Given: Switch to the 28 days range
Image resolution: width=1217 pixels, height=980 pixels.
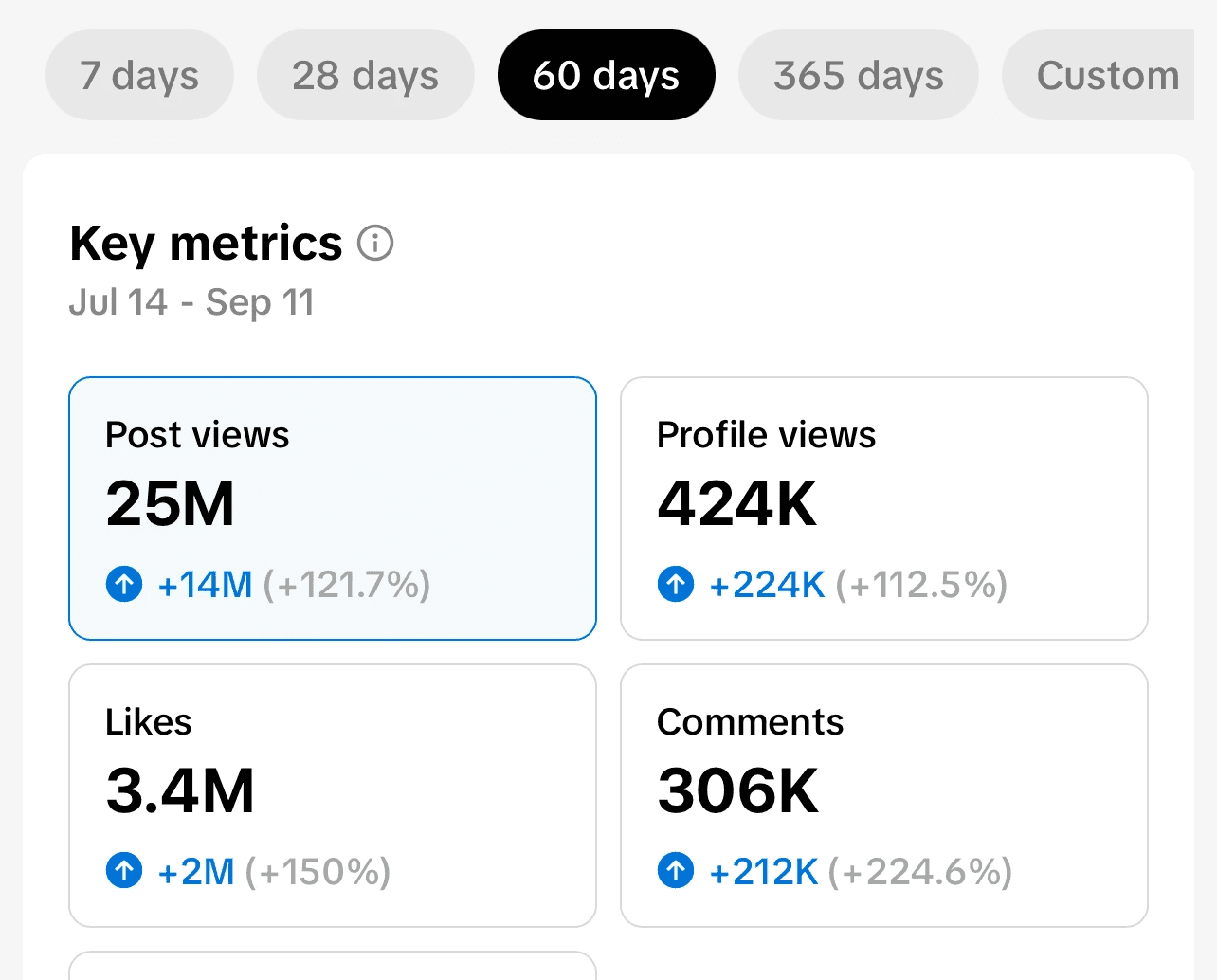Looking at the screenshot, I should pos(366,75).
